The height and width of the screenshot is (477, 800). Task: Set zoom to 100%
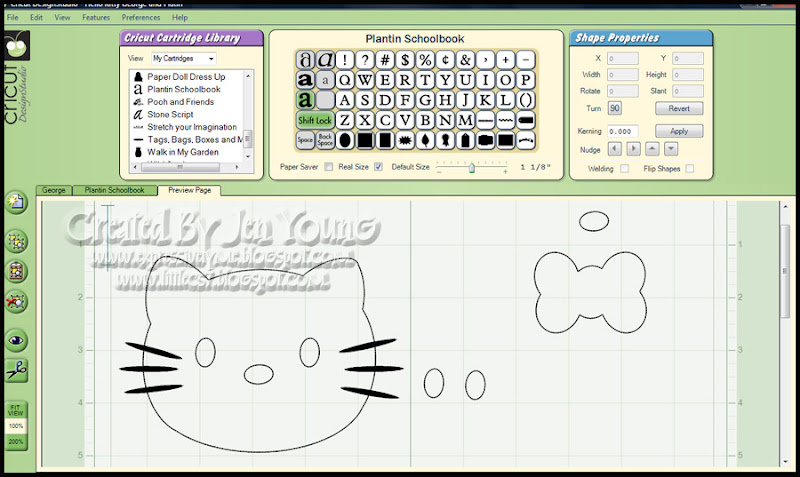point(16,426)
